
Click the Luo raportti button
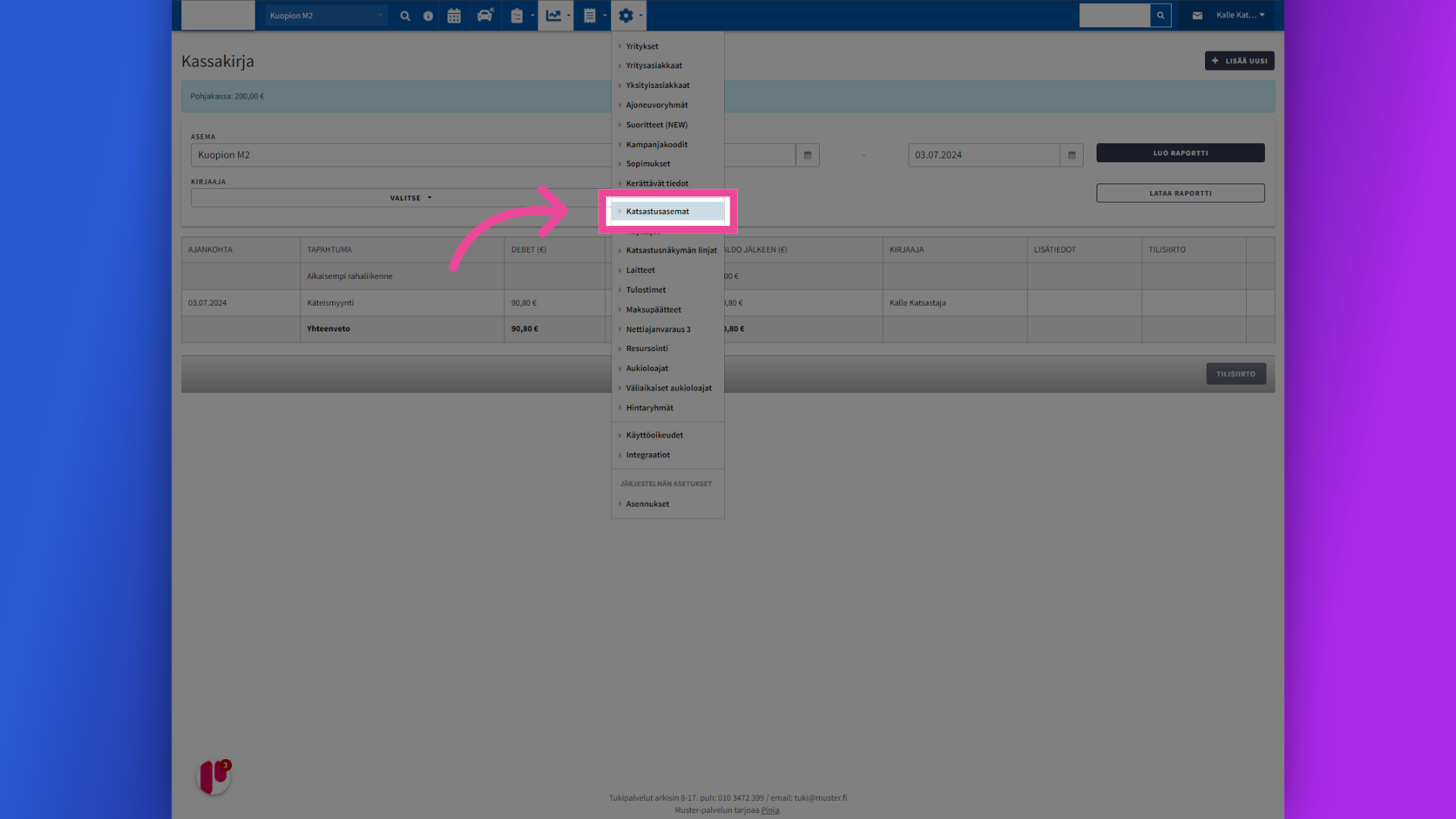1180,153
